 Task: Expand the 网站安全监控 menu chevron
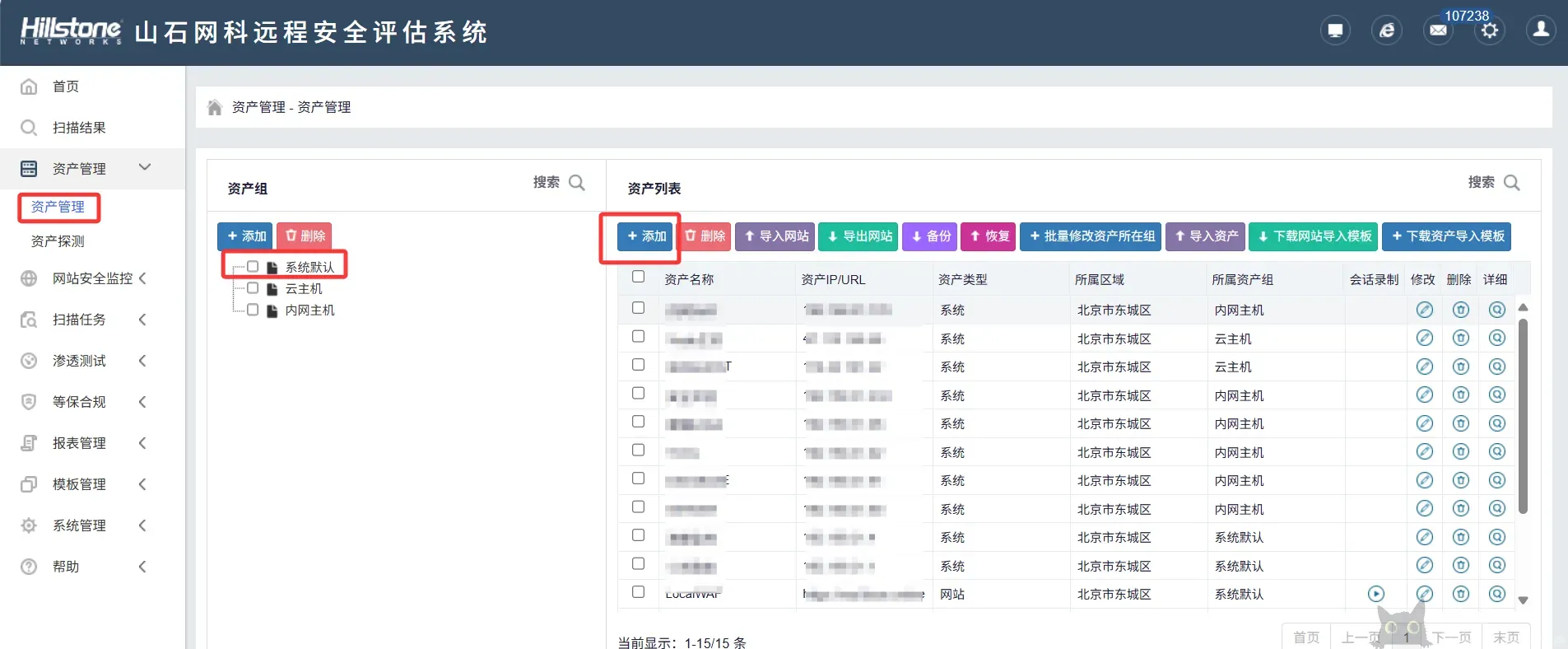(x=142, y=278)
